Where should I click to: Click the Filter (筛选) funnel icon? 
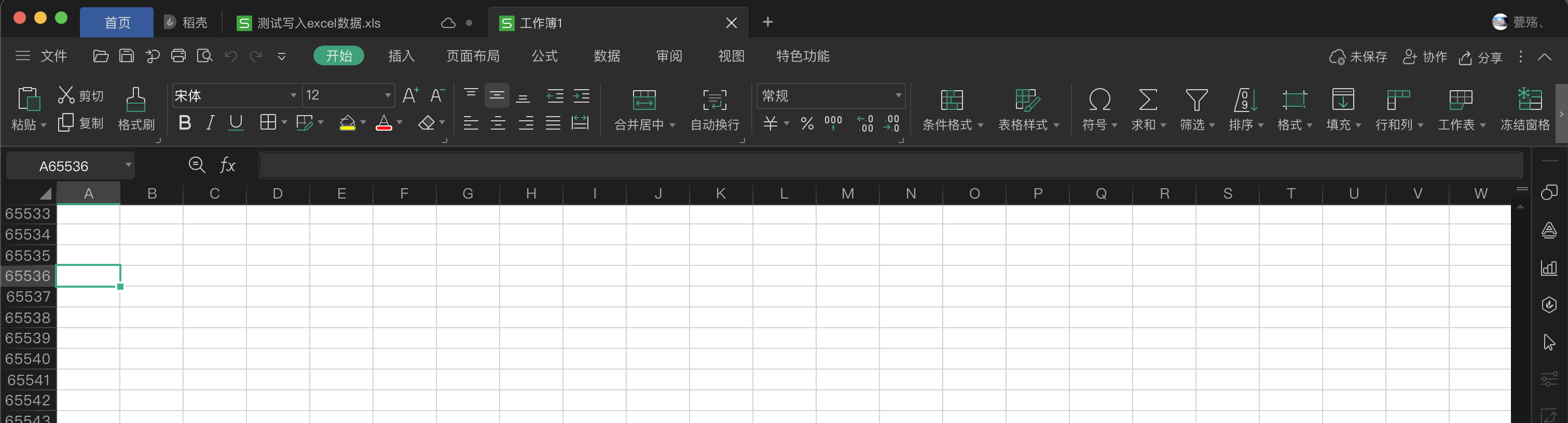click(x=1196, y=100)
